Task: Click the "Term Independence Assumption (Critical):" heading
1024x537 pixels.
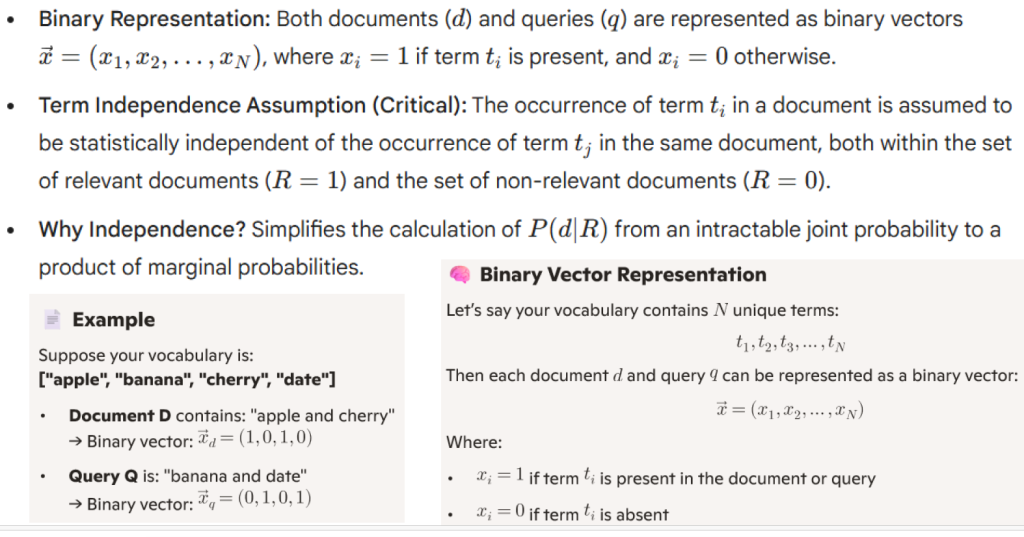Action: click(252, 106)
